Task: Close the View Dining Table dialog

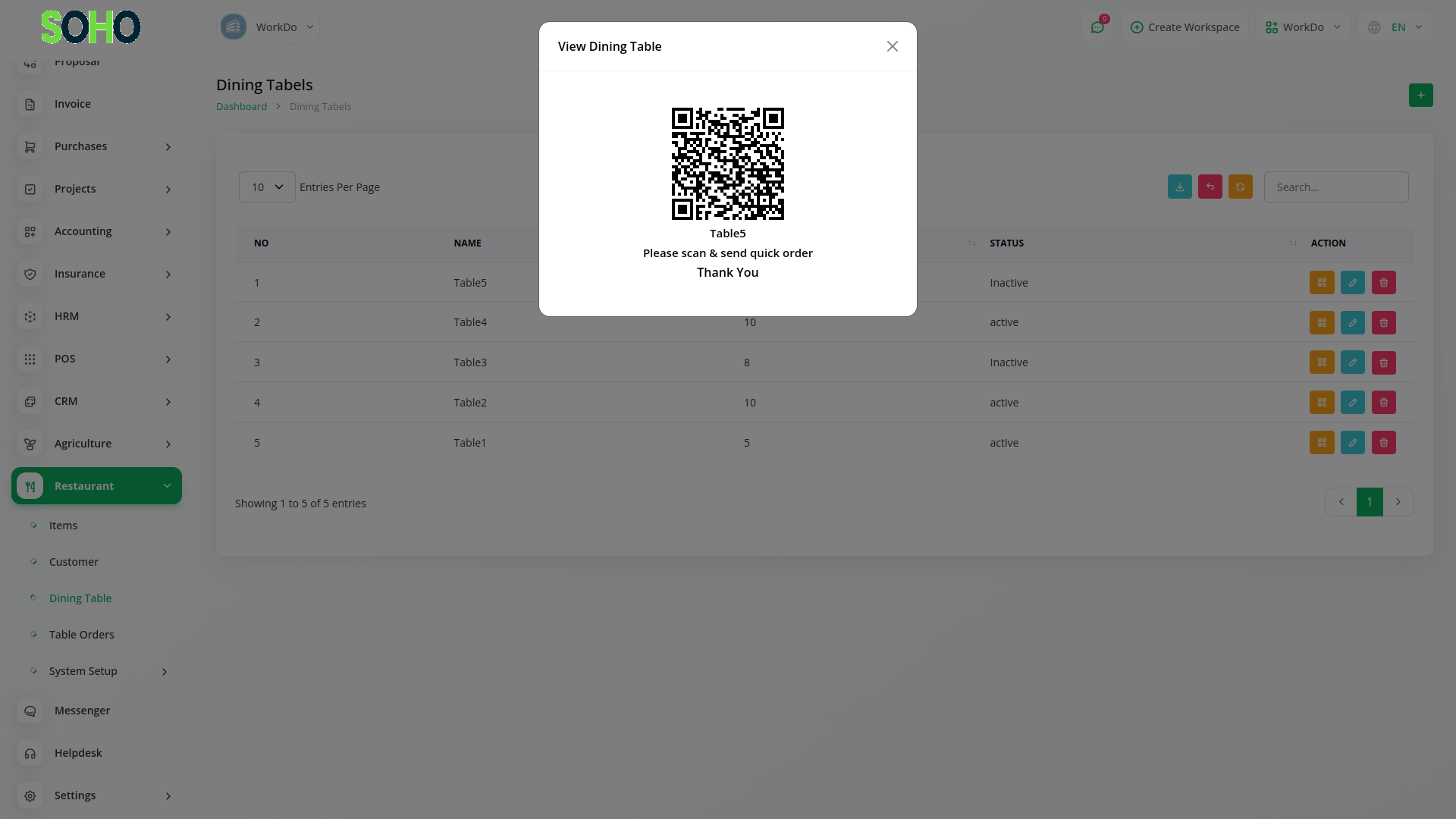Action: pos(892,46)
